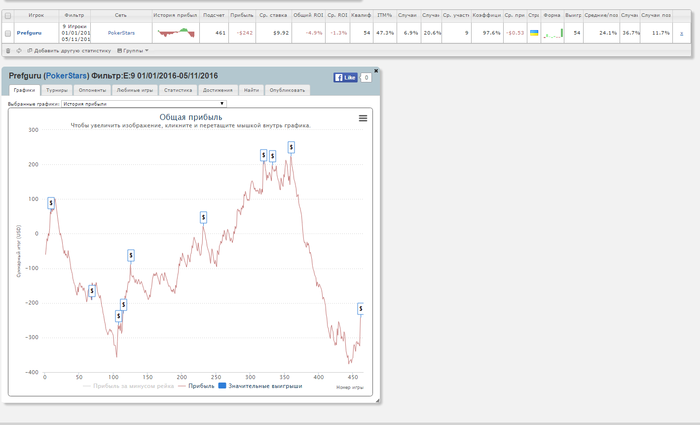
Task: Toggle 'Прибыль за минусом рейка' legend series
Action: coord(129,386)
